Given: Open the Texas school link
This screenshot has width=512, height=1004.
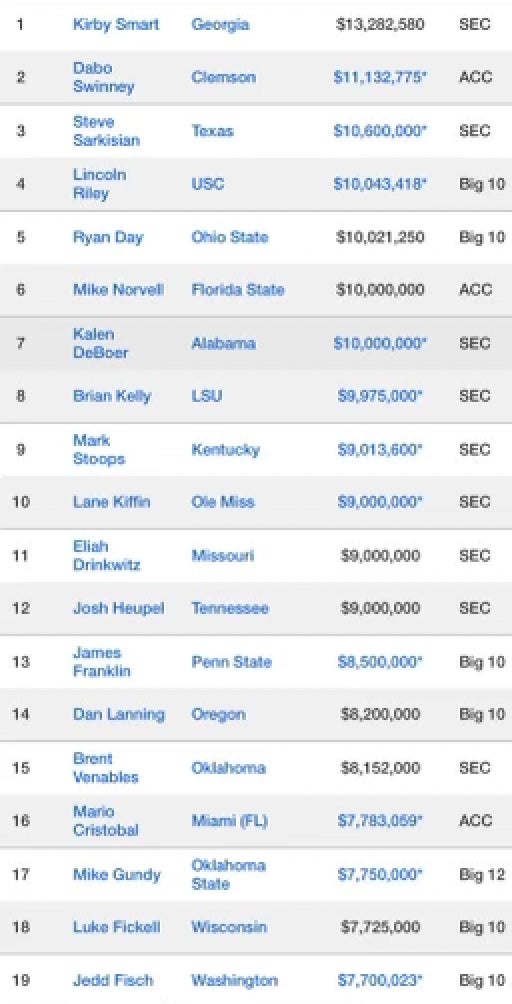Looking at the screenshot, I should [x=212, y=131].
